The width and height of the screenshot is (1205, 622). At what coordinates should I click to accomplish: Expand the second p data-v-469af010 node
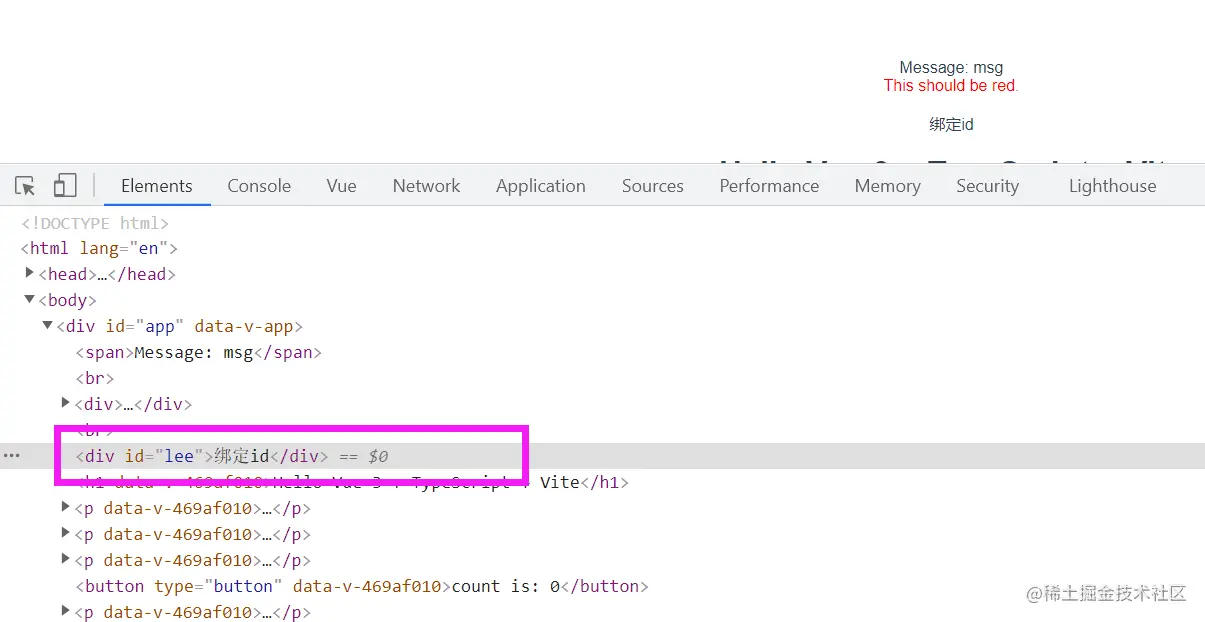pos(67,533)
